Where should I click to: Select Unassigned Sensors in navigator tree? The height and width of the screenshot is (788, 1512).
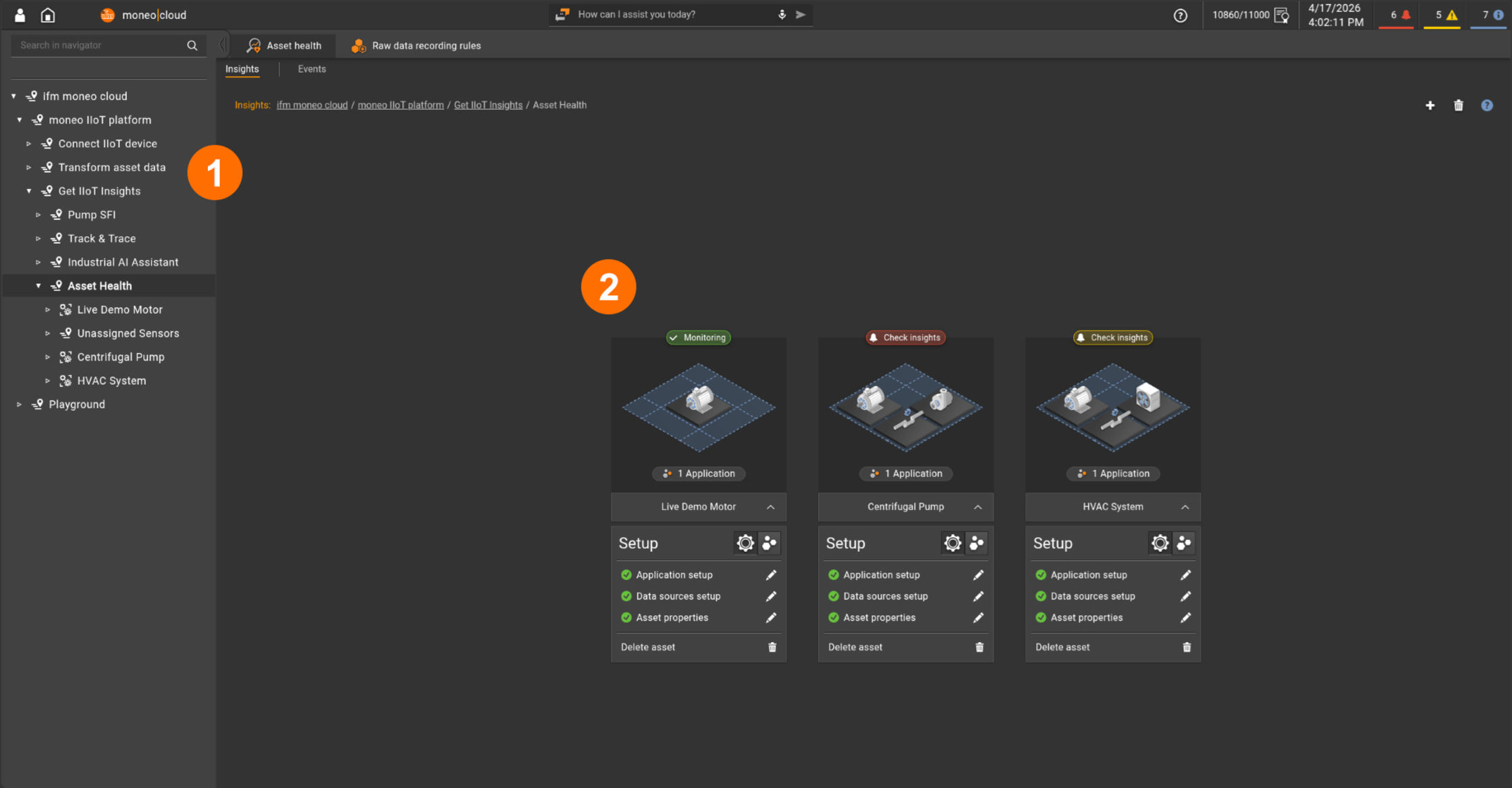128,334
